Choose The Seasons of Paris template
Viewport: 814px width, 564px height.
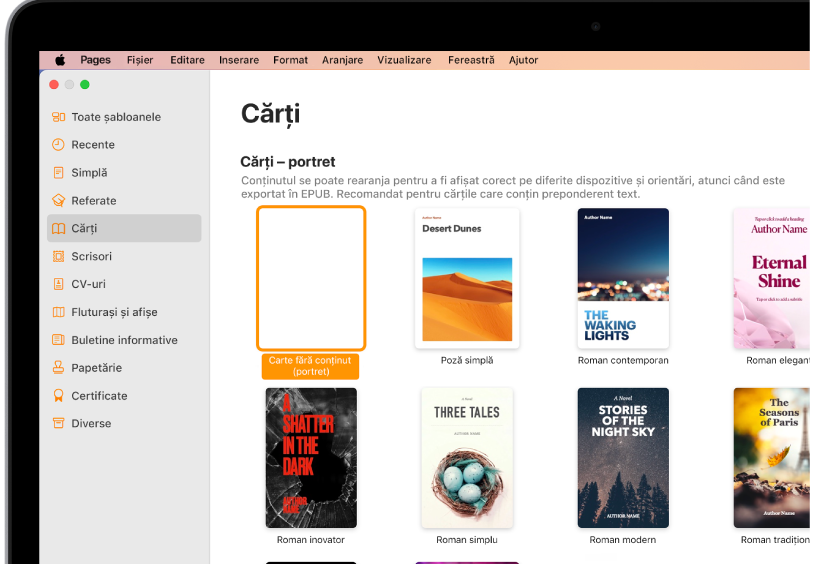(x=771, y=458)
